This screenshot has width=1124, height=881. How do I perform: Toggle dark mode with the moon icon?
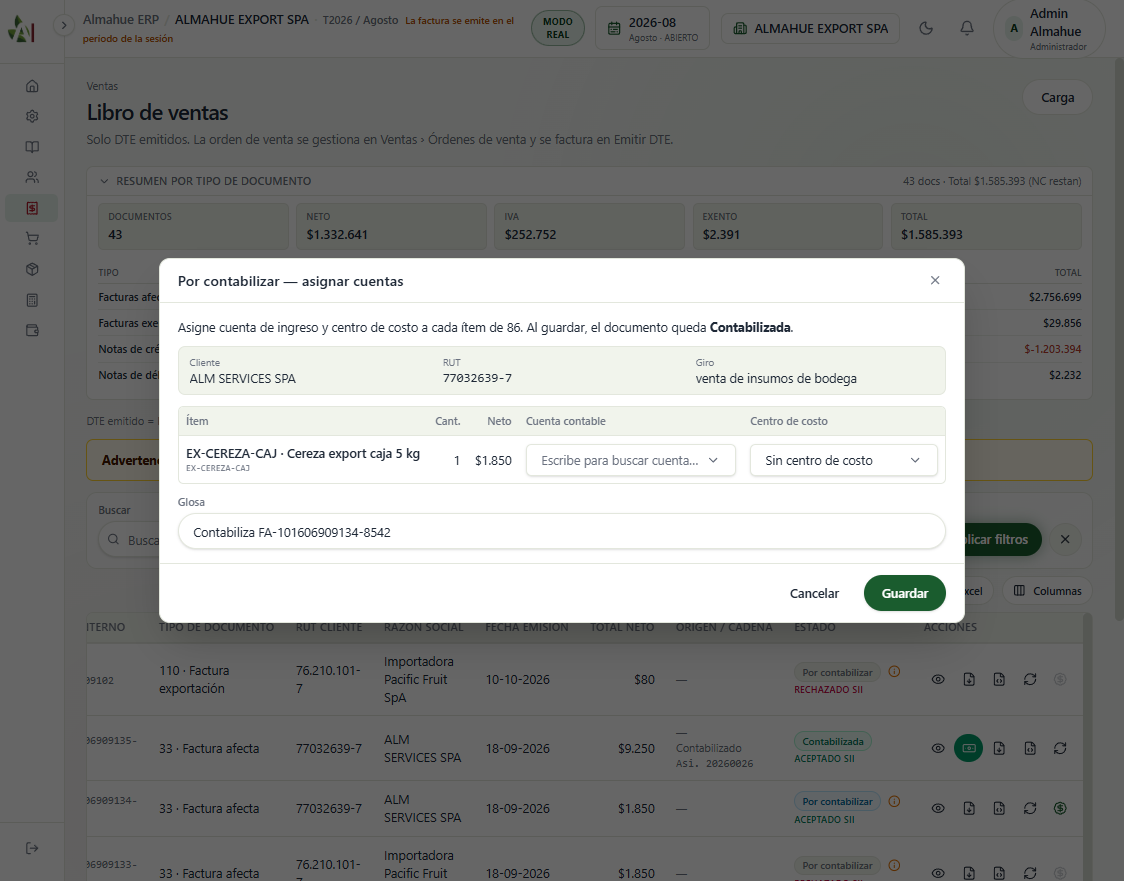click(x=926, y=29)
